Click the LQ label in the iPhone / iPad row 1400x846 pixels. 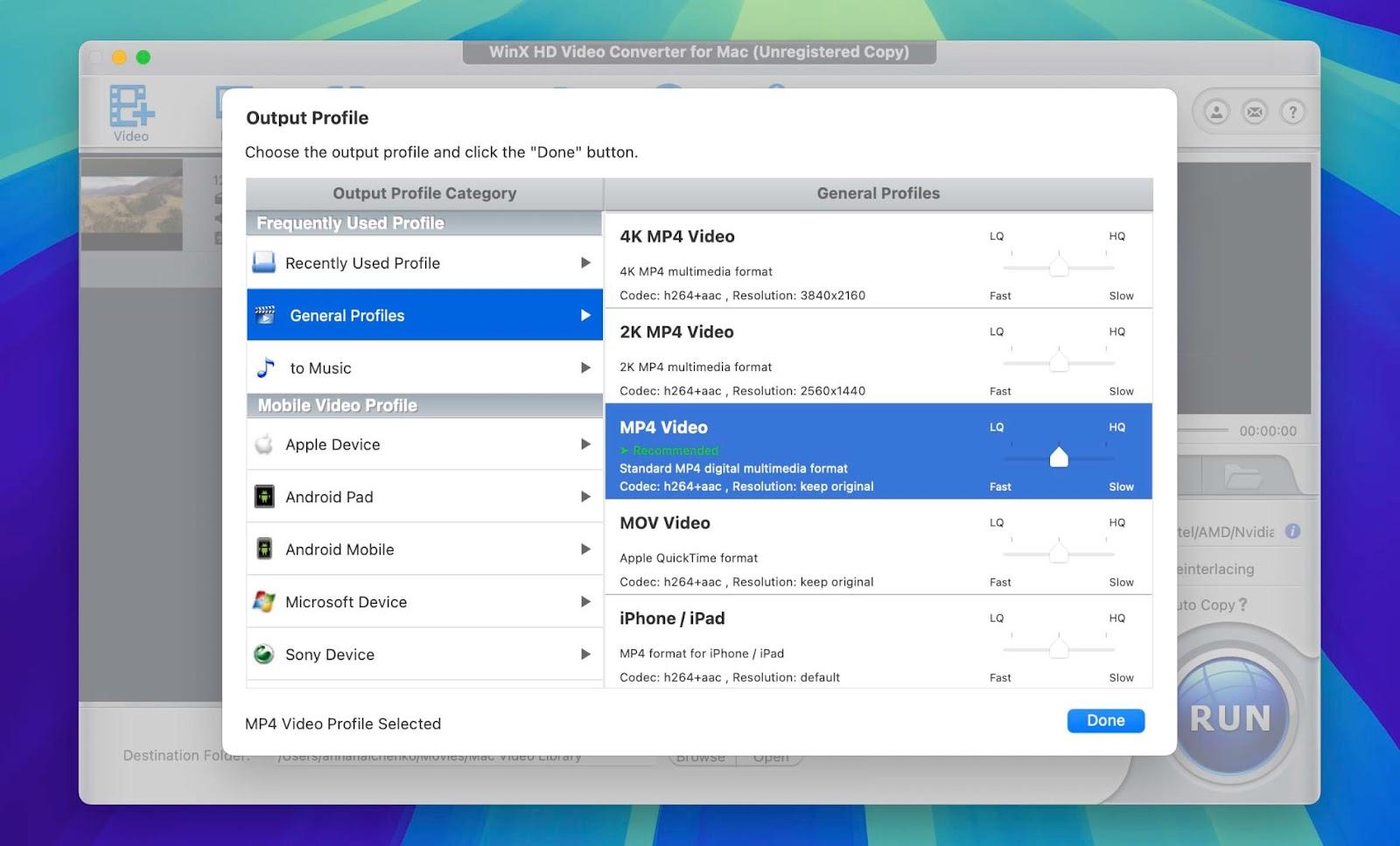(997, 618)
